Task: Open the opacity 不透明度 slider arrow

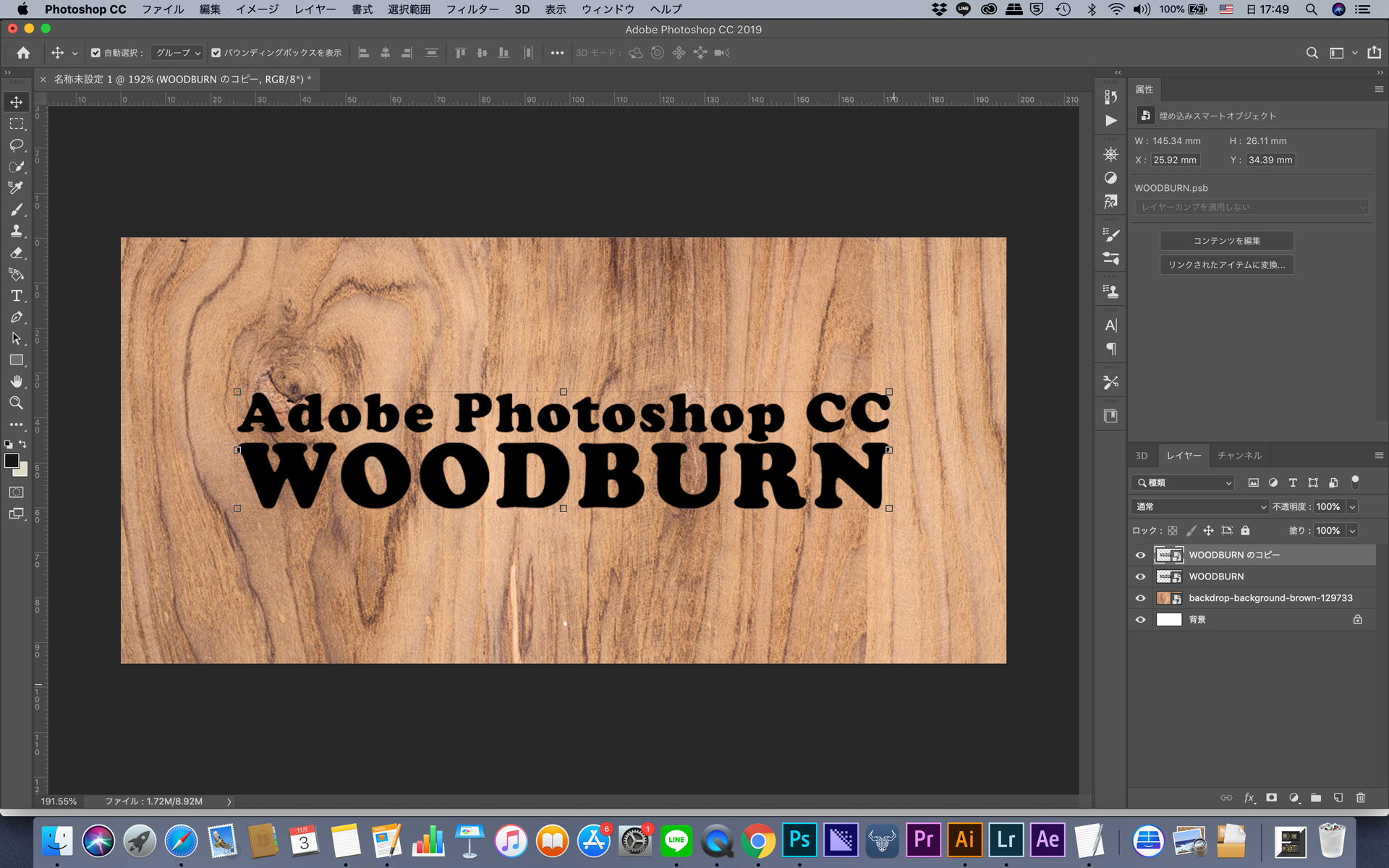Action: [x=1351, y=507]
